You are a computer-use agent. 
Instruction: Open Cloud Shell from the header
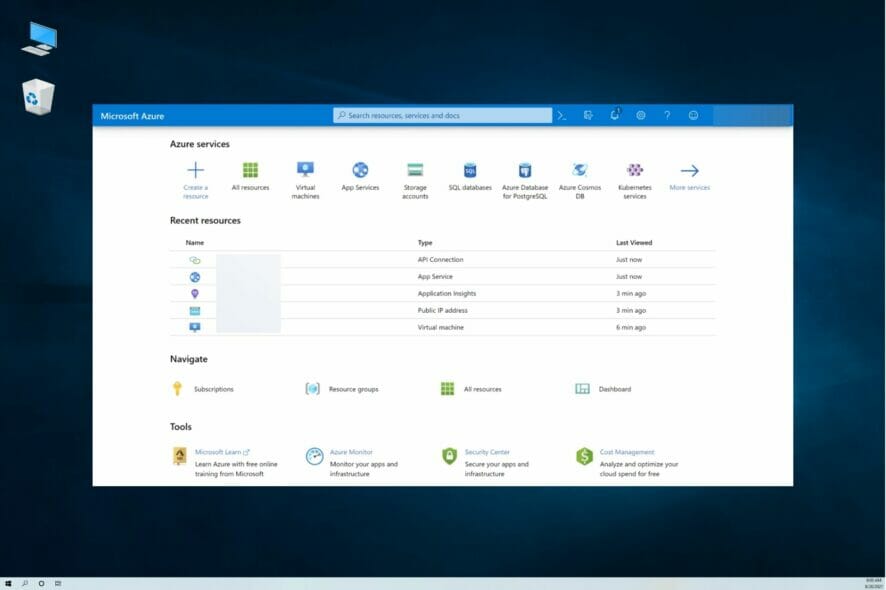[562, 115]
